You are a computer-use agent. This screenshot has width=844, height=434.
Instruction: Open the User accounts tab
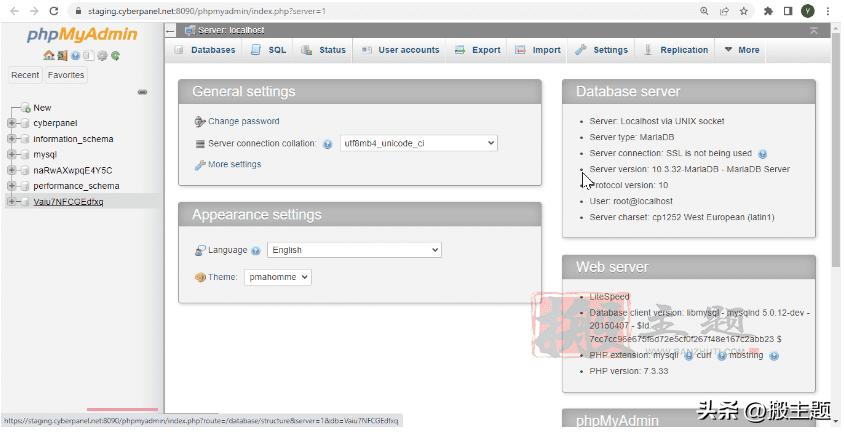400,50
